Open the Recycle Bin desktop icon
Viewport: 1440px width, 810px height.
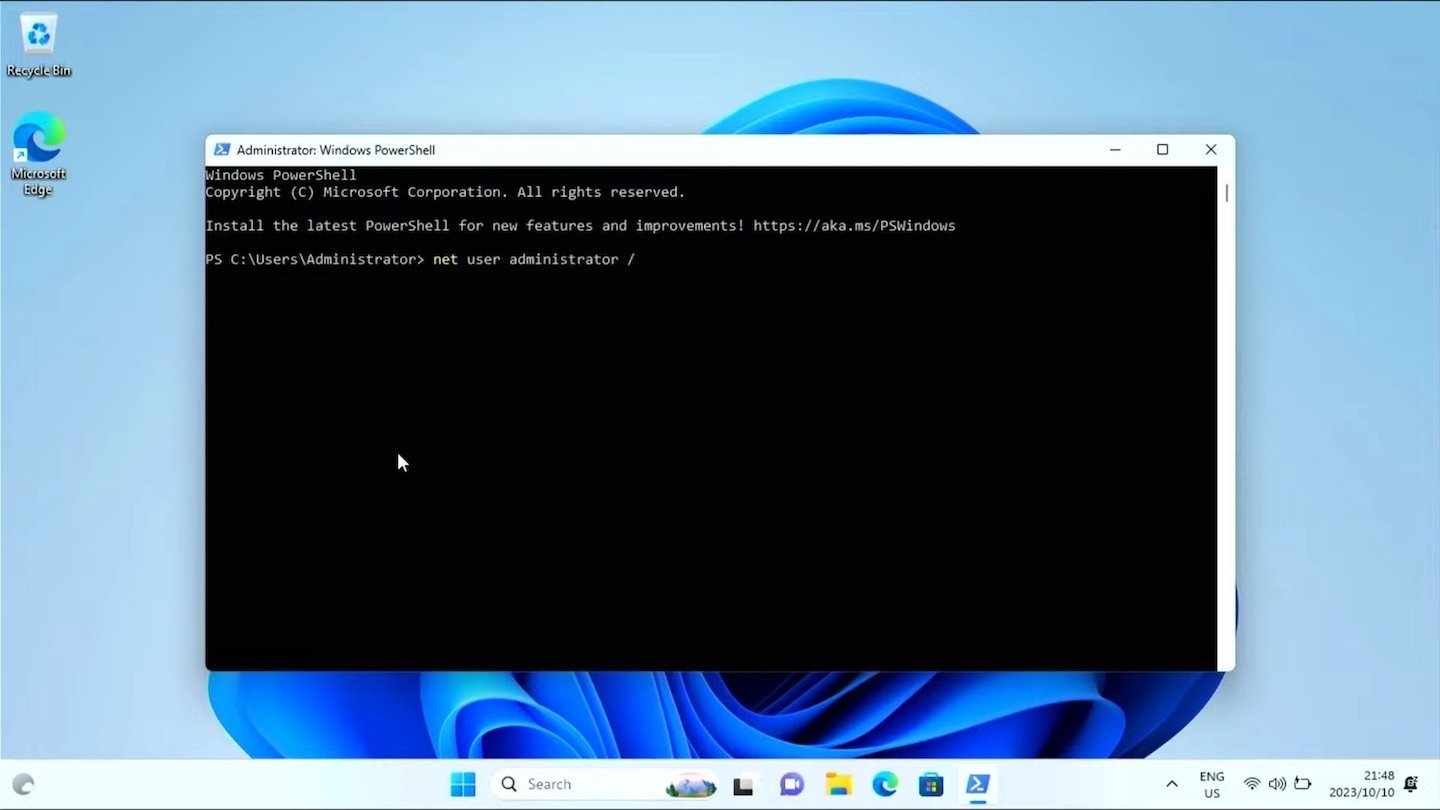(38, 46)
